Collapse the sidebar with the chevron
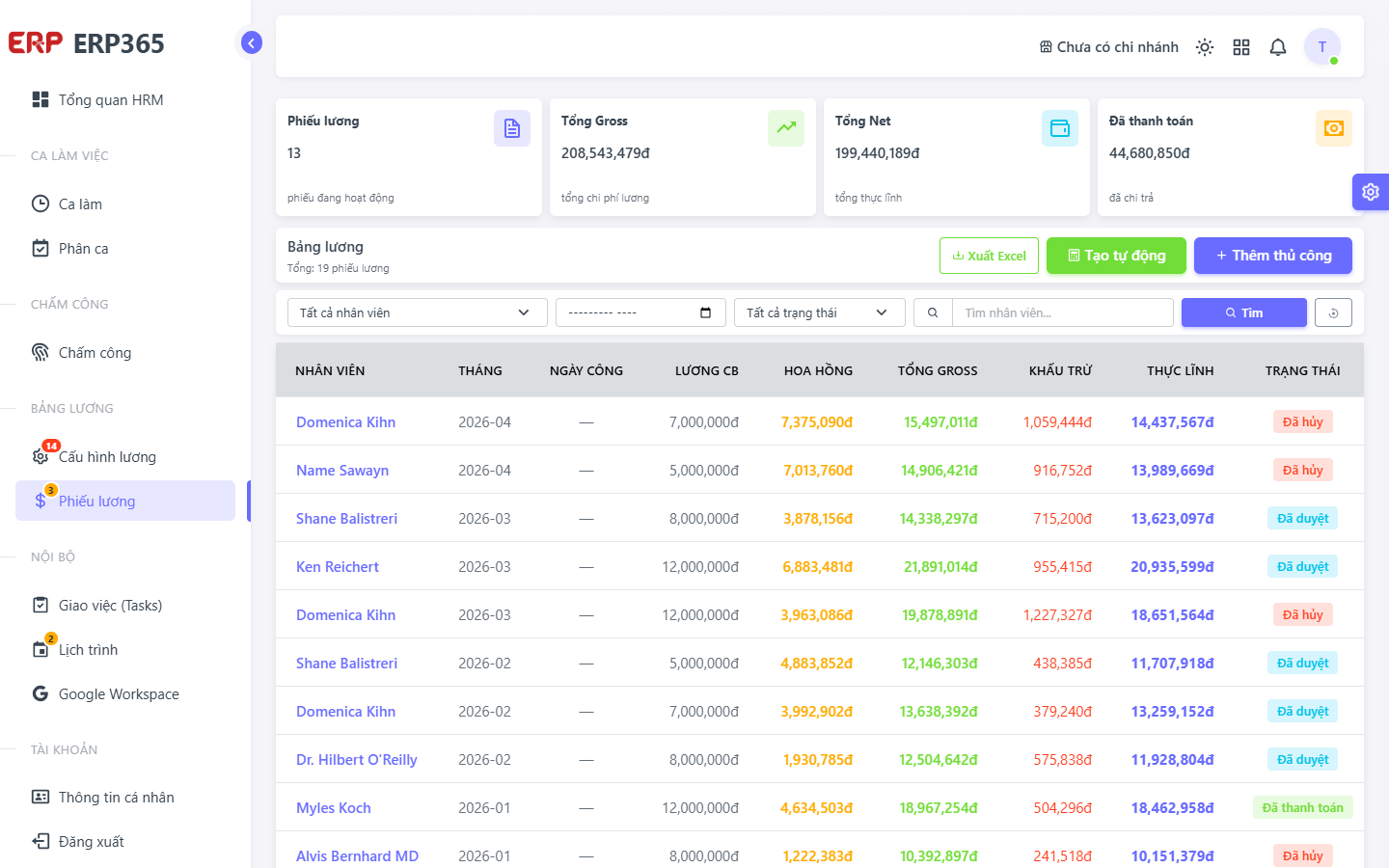 [x=252, y=42]
